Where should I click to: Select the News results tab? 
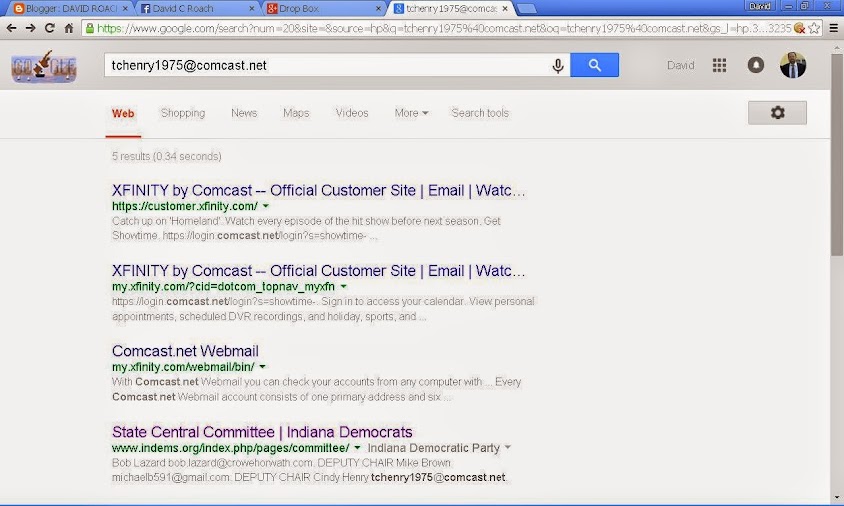[244, 113]
